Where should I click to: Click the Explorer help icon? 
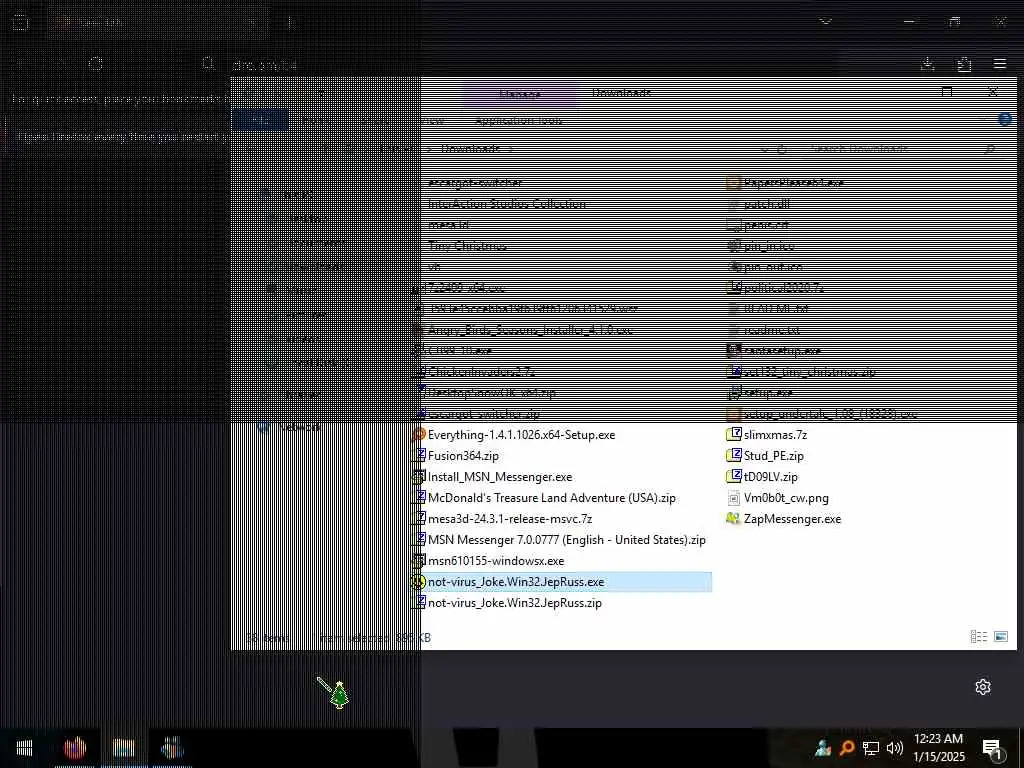(x=1005, y=120)
